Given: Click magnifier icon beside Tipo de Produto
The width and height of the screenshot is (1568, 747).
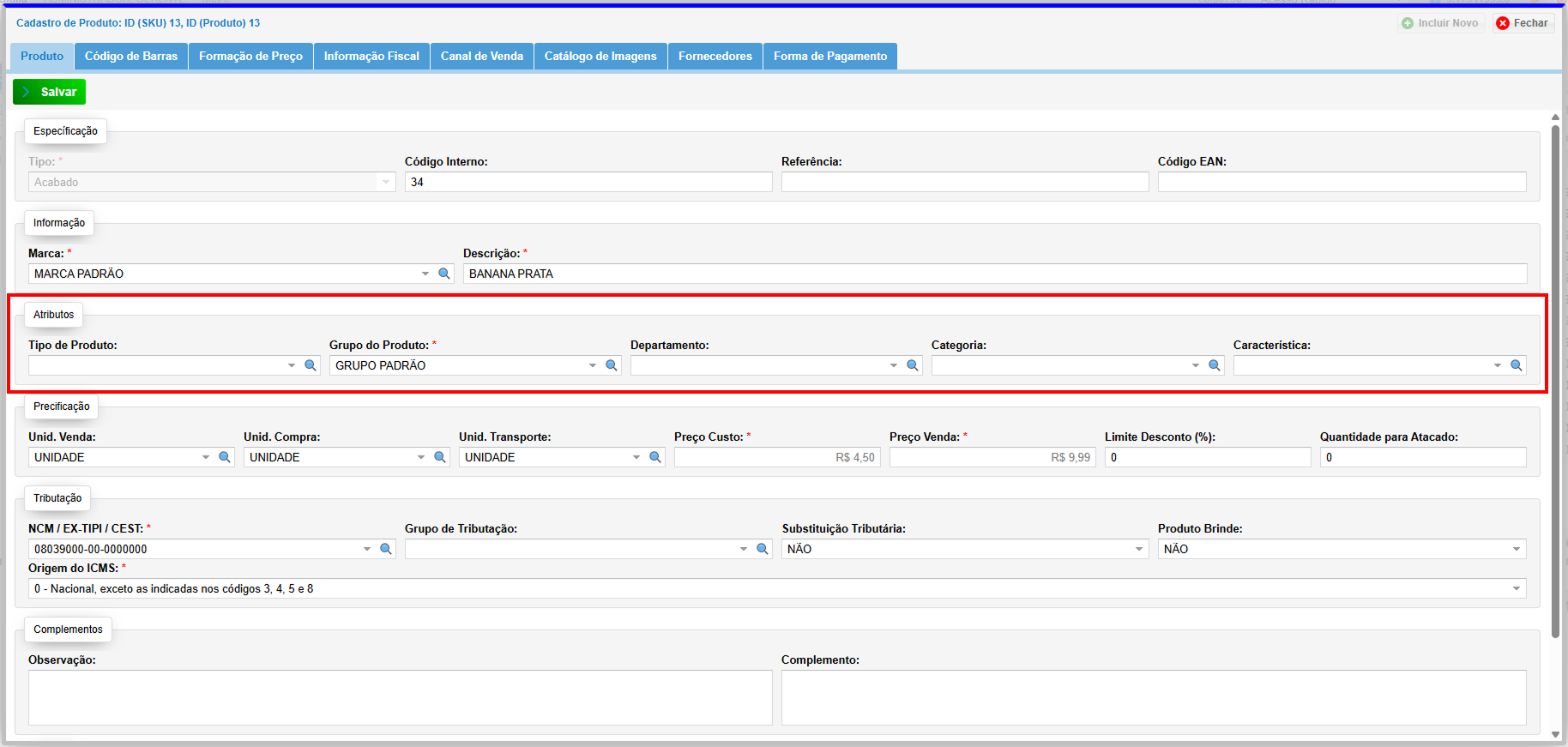Looking at the screenshot, I should (311, 365).
